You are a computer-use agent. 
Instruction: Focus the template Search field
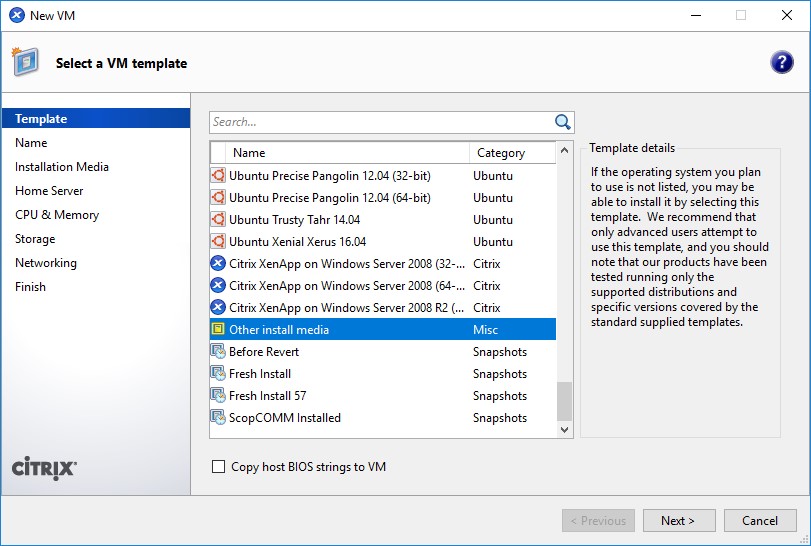click(x=381, y=122)
